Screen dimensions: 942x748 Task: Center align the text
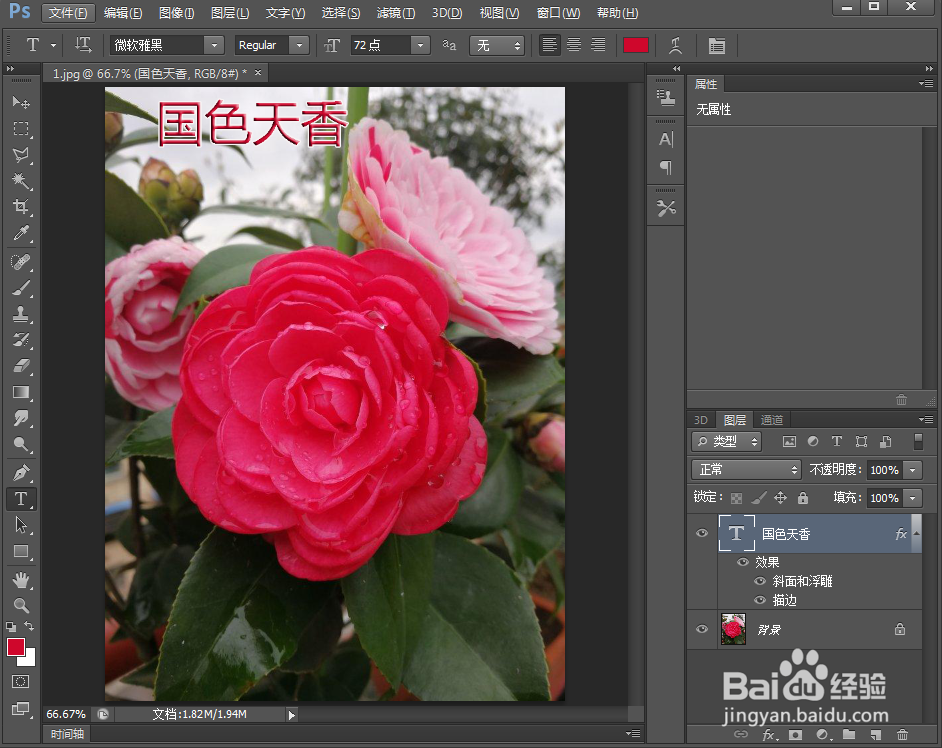[574, 45]
